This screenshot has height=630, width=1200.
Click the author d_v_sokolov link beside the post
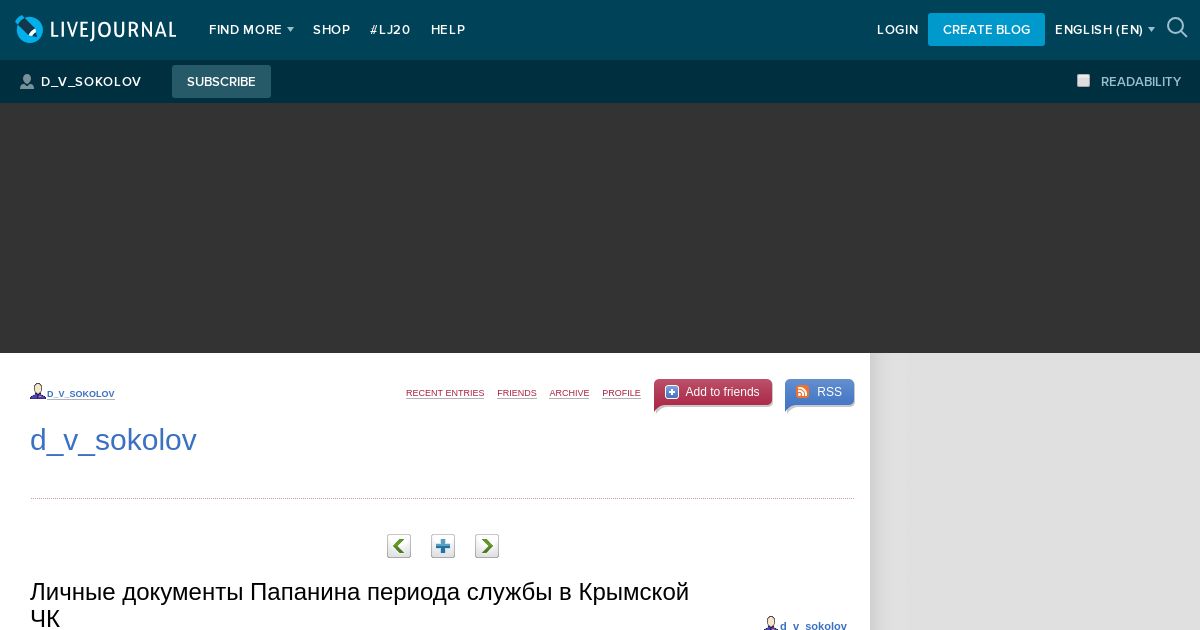(813, 625)
